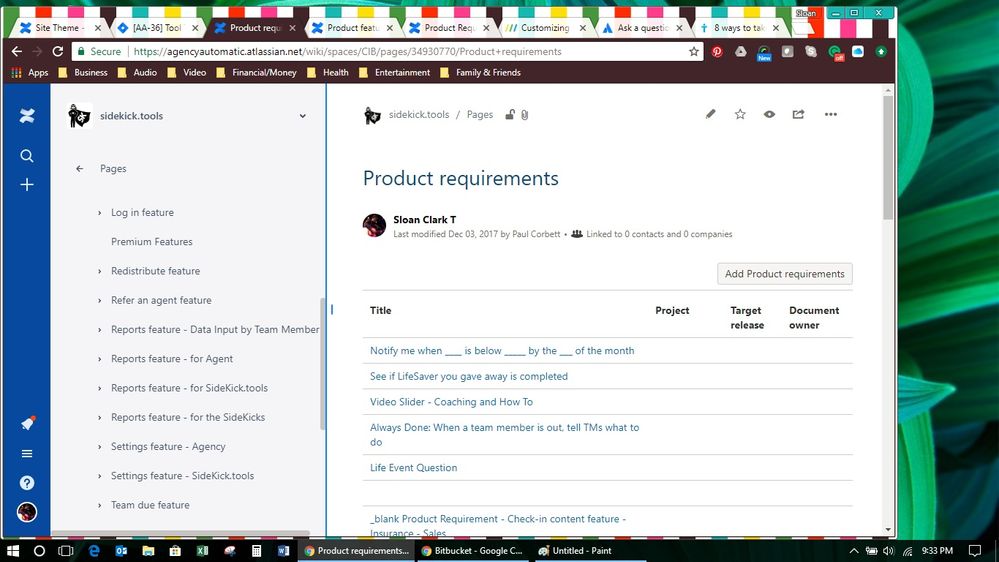Open attachments paperclip icon
The width and height of the screenshot is (999, 562).
[524, 115]
